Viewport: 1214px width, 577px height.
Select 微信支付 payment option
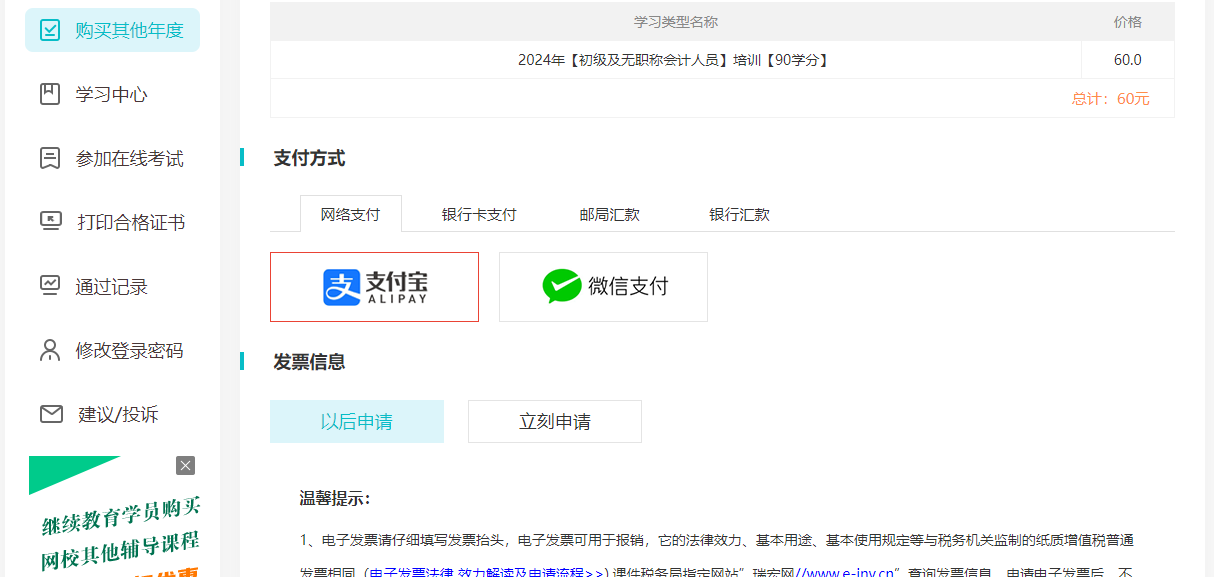603,286
